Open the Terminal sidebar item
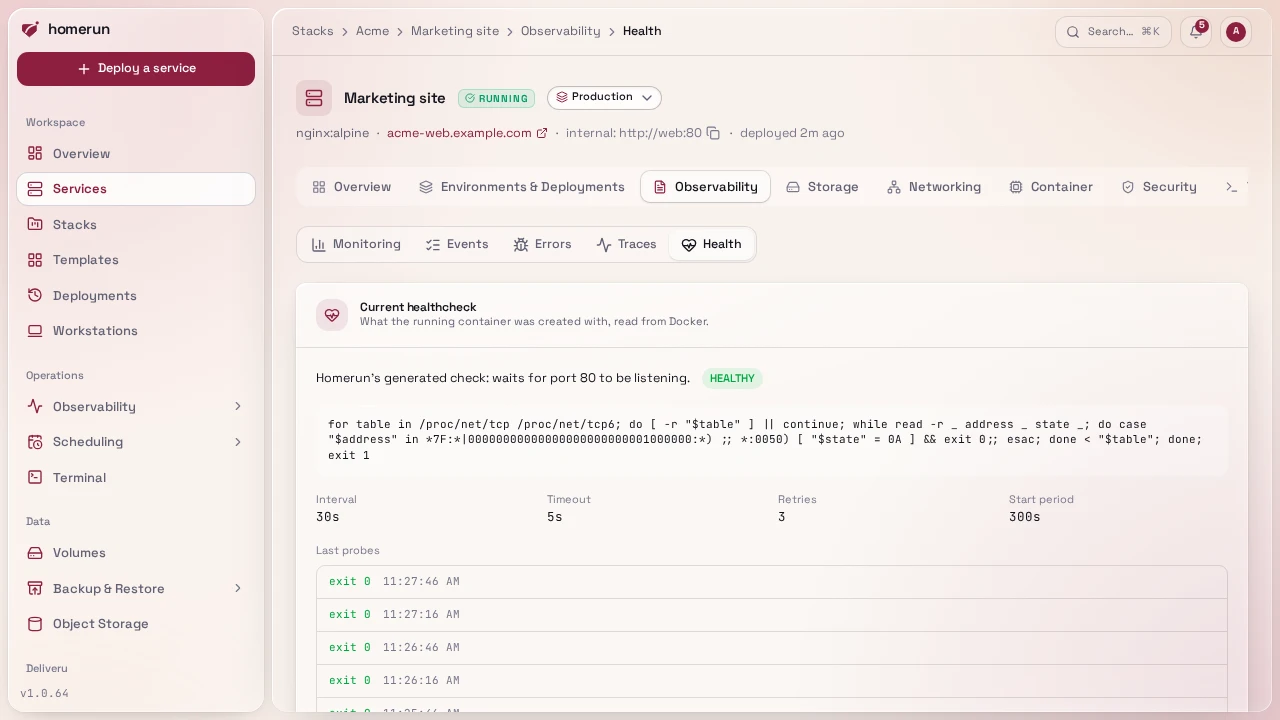This screenshot has width=1280, height=720. click(x=136, y=478)
